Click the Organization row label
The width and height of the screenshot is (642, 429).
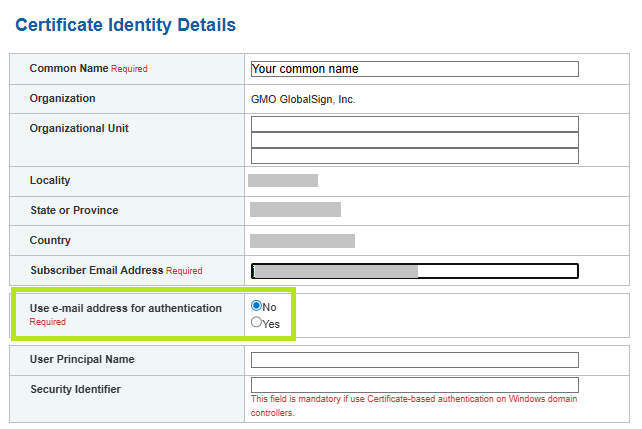coord(63,98)
